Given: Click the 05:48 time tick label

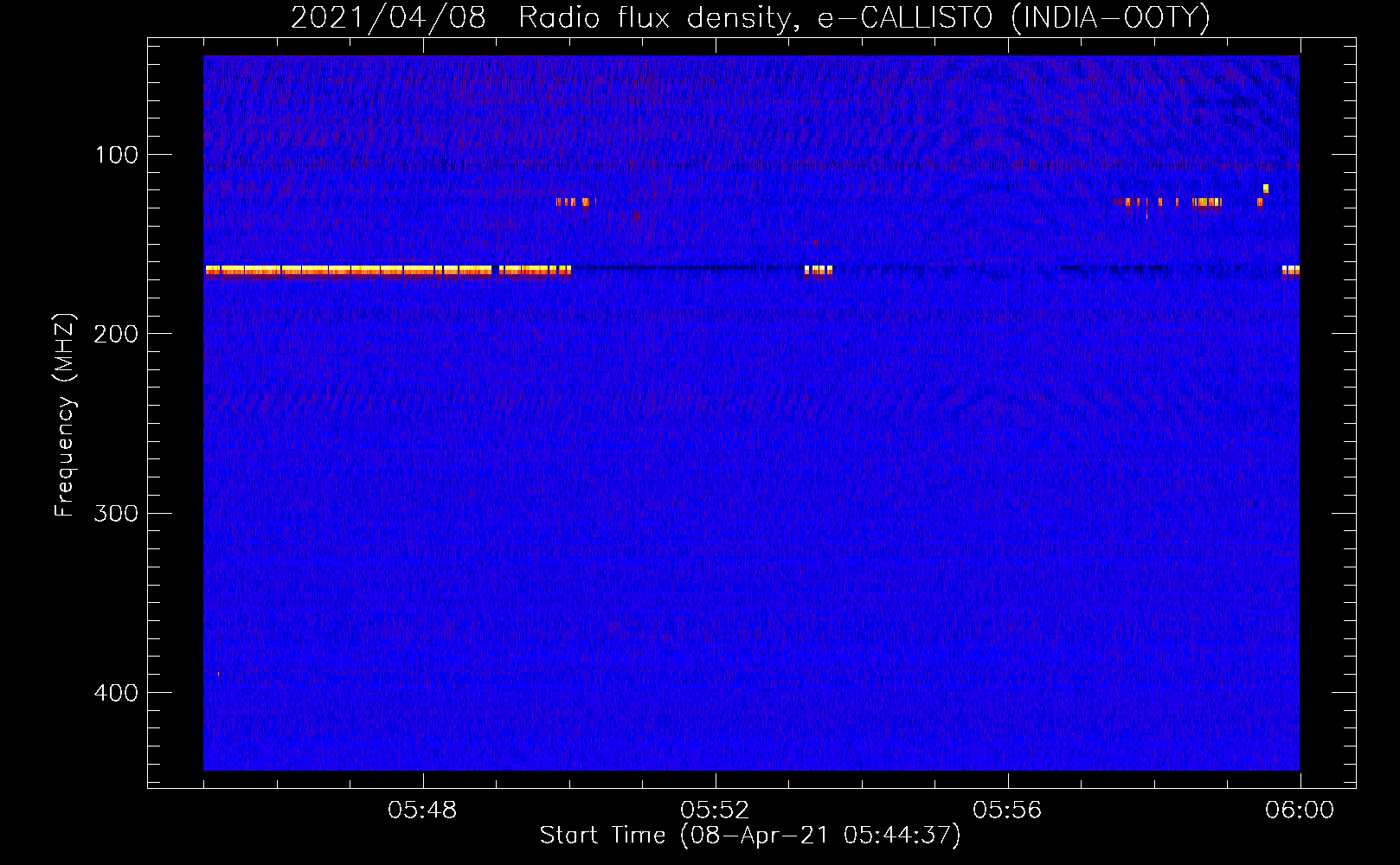Looking at the screenshot, I should tap(422, 811).
